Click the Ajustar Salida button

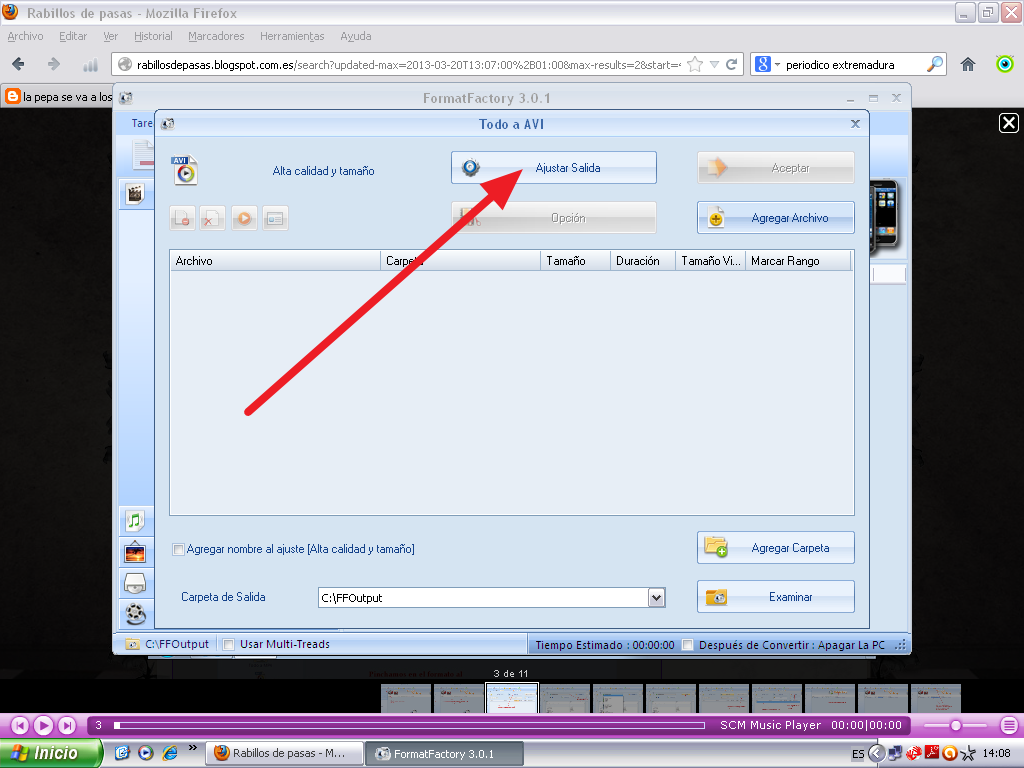(553, 167)
